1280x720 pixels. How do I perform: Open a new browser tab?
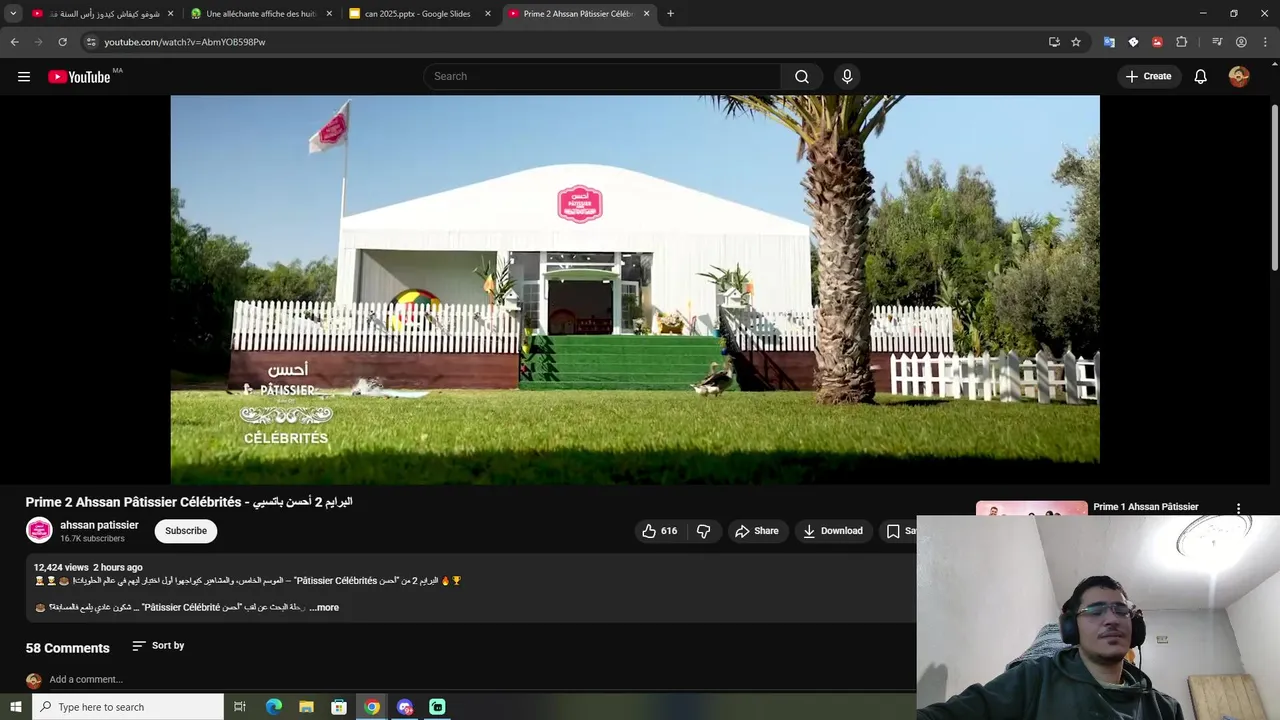670,14
